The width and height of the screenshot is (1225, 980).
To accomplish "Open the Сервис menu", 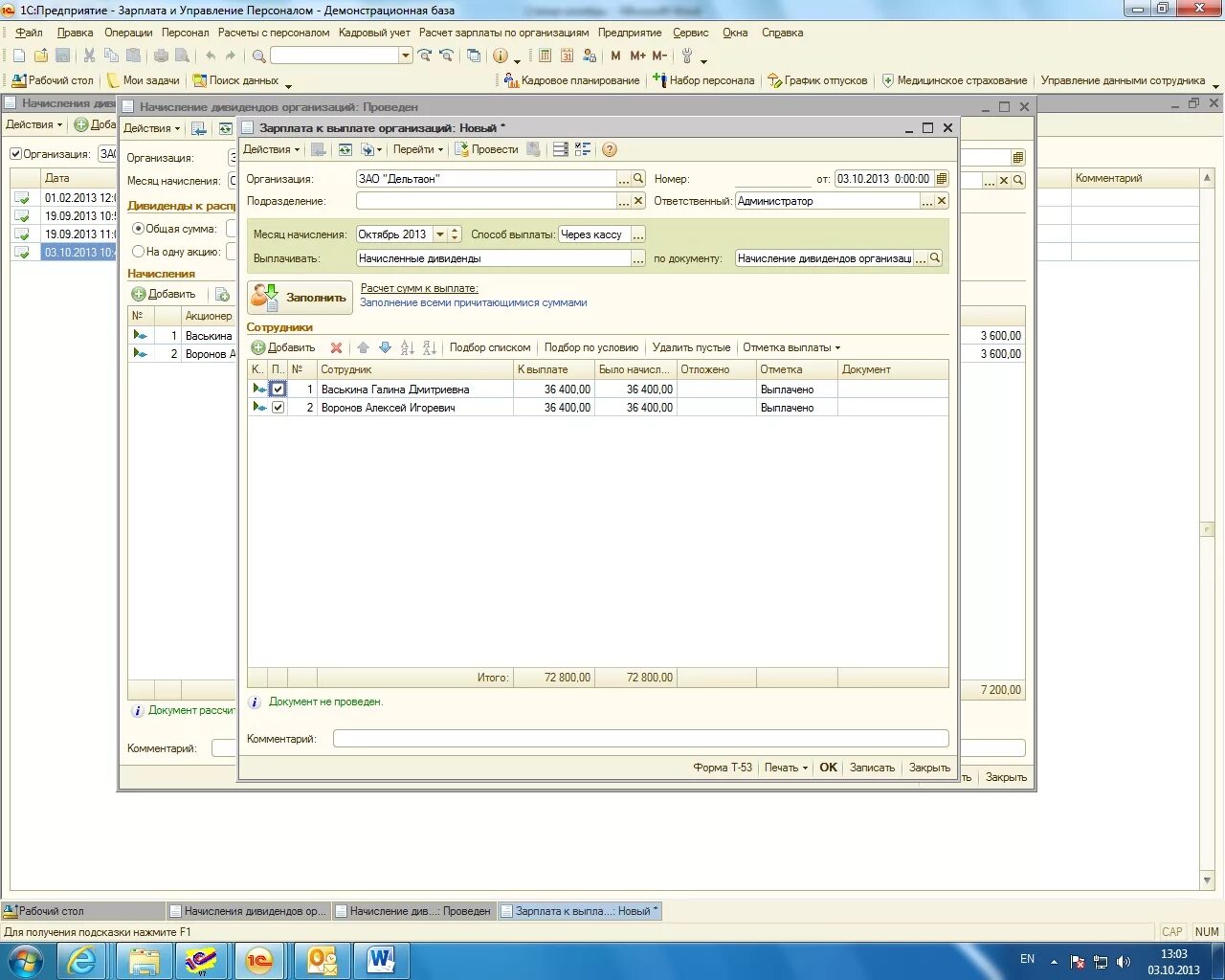I will click(x=691, y=33).
